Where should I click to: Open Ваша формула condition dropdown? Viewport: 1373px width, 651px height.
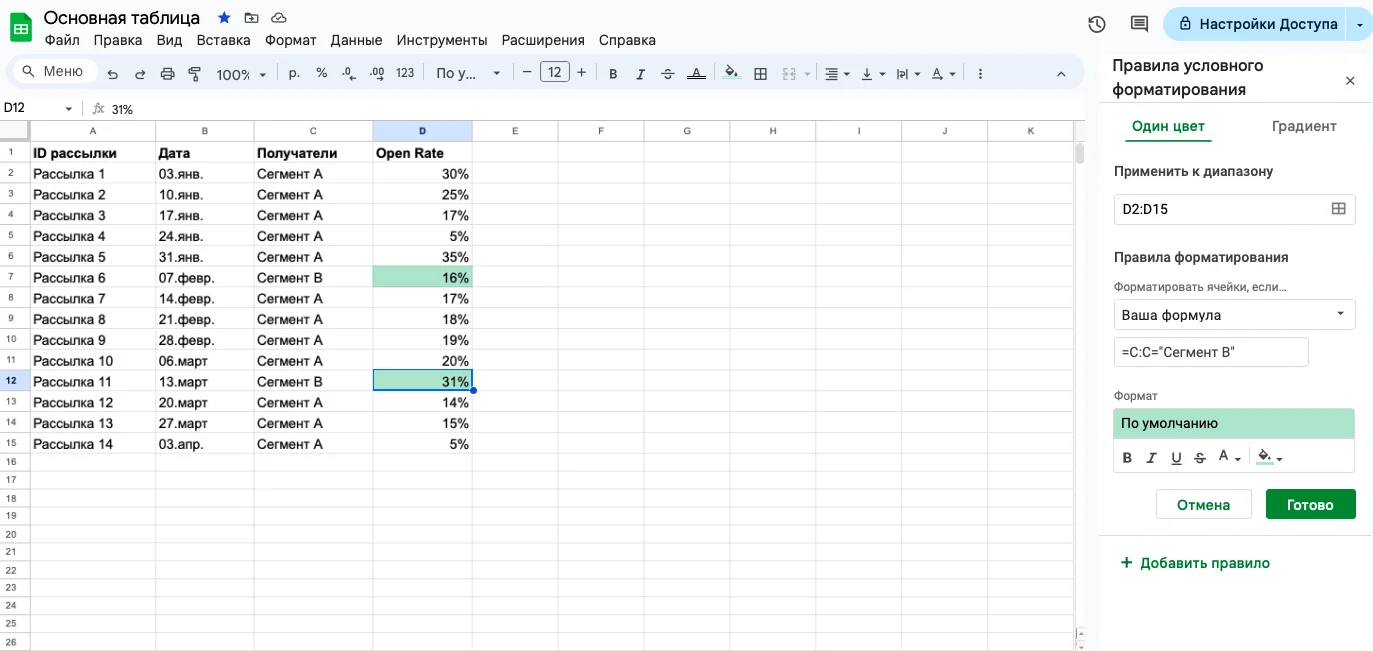click(1234, 314)
